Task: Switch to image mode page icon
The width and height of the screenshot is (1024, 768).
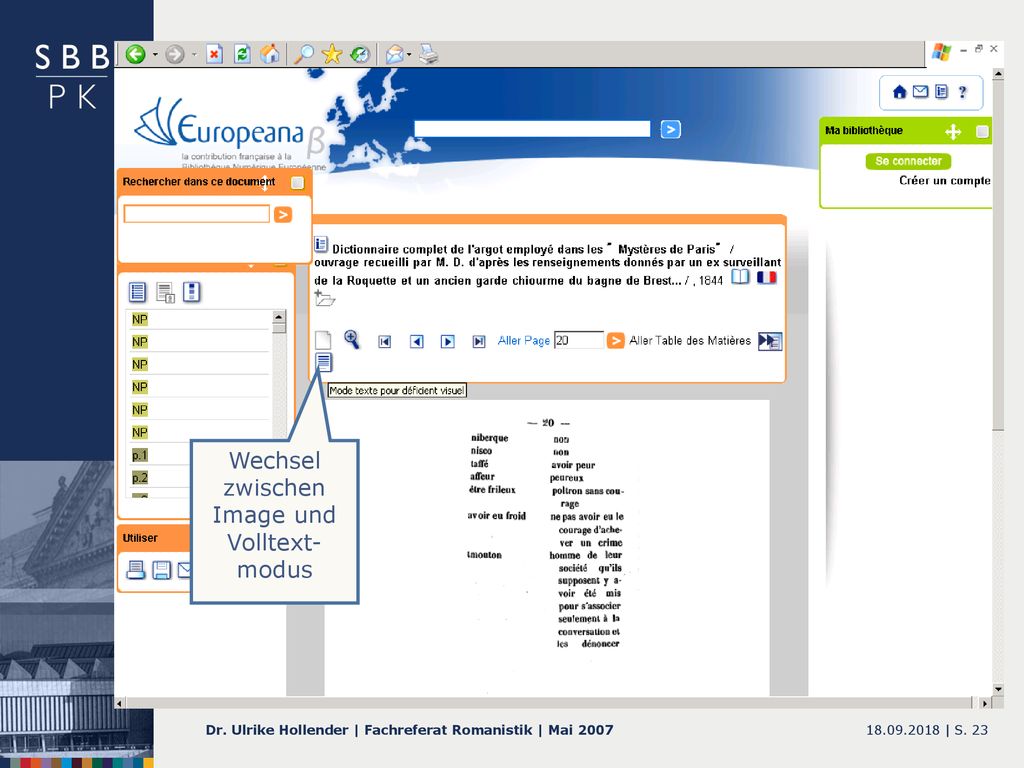Action: click(323, 340)
